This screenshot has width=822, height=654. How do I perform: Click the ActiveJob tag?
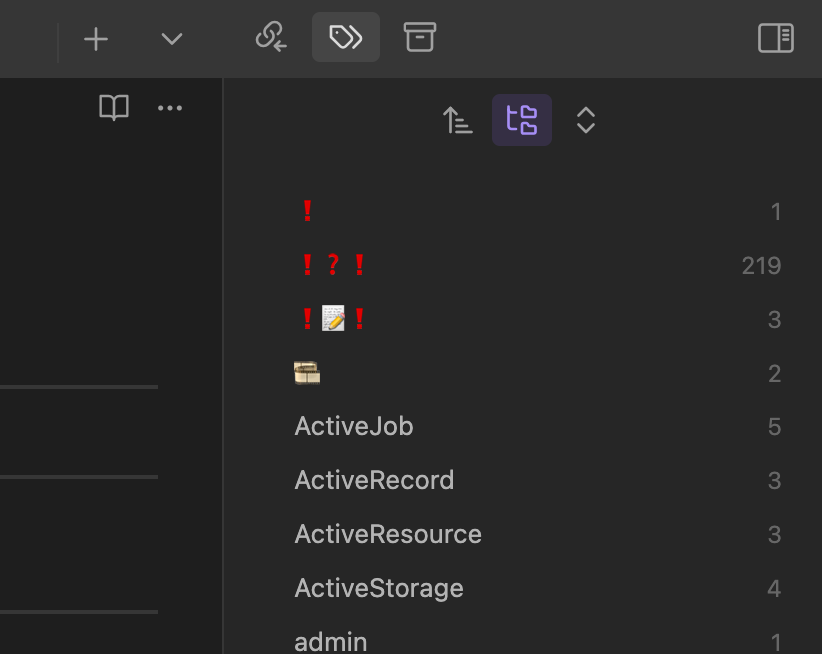(x=354, y=426)
